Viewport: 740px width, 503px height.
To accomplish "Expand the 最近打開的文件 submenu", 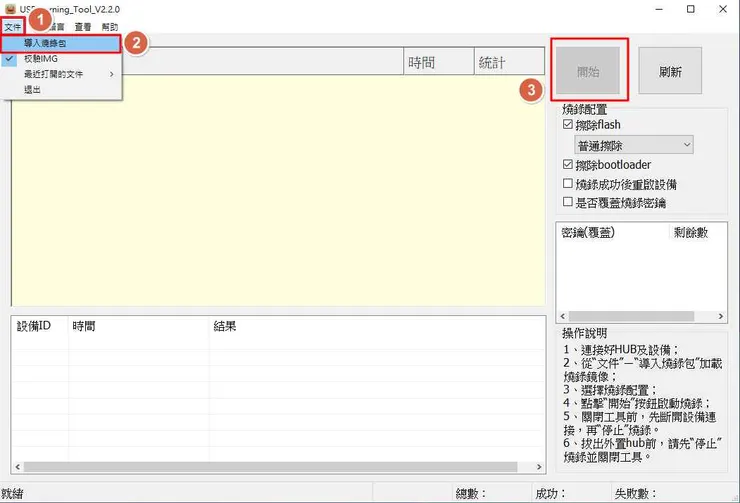I will pos(61,74).
